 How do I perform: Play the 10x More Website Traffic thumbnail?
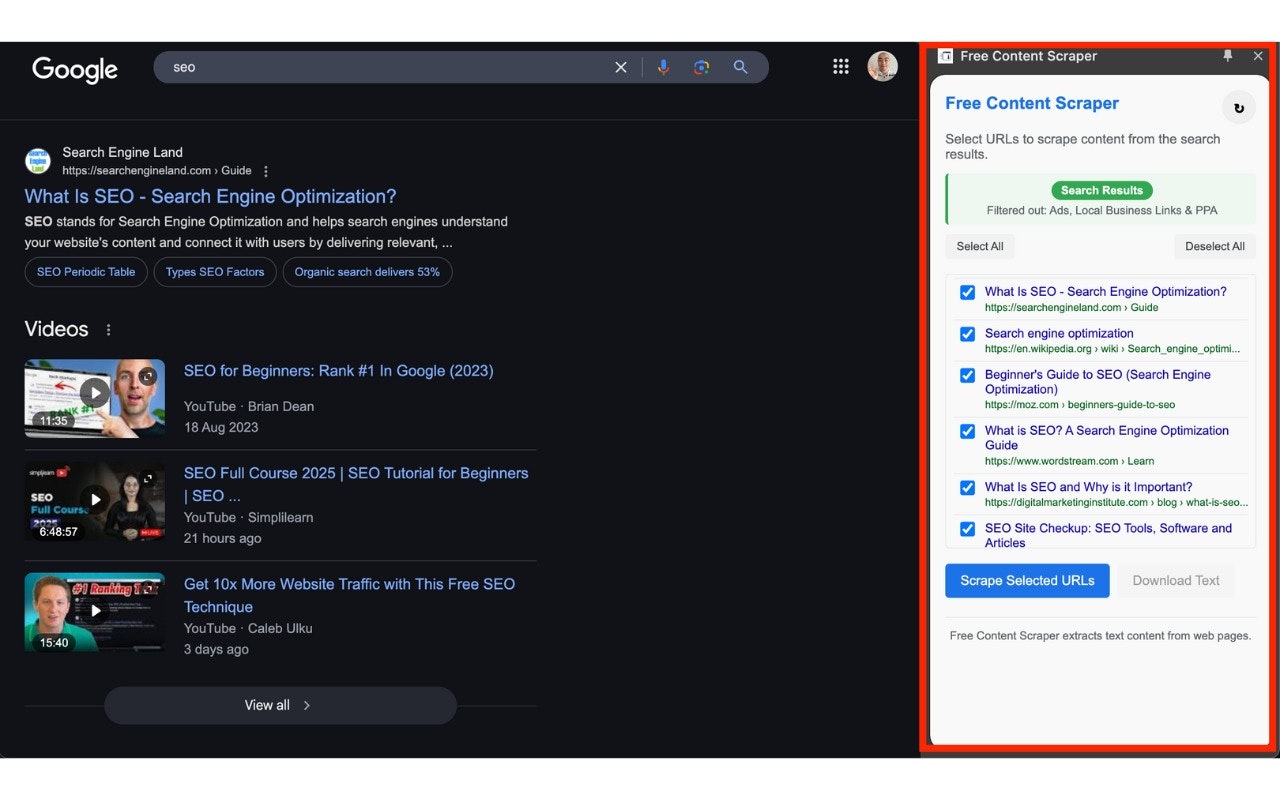(95, 612)
